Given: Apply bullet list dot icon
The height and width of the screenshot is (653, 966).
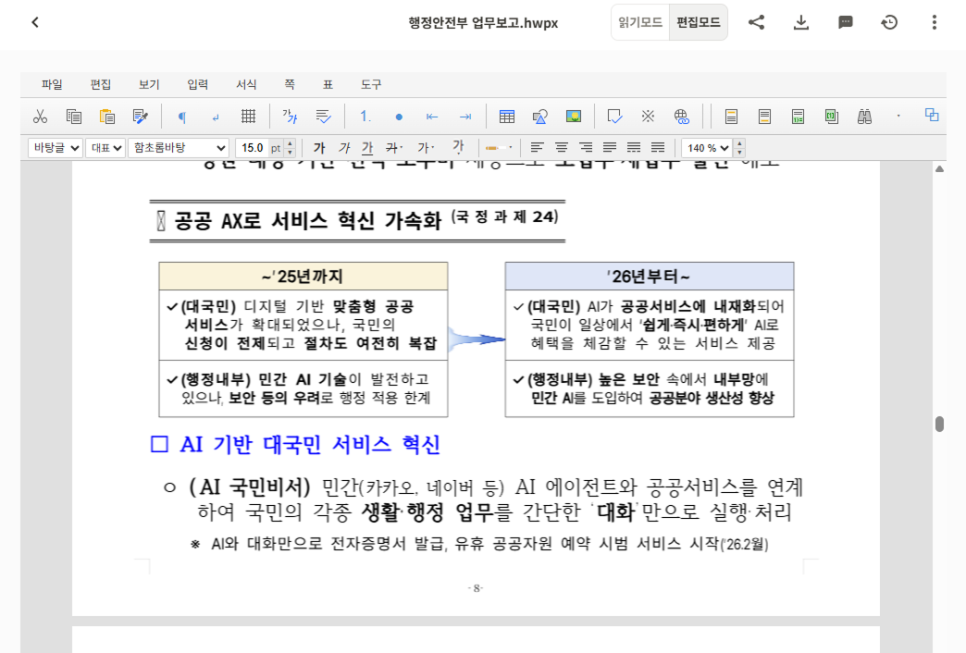Looking at the screenshot, I should [x=399, y=116].
